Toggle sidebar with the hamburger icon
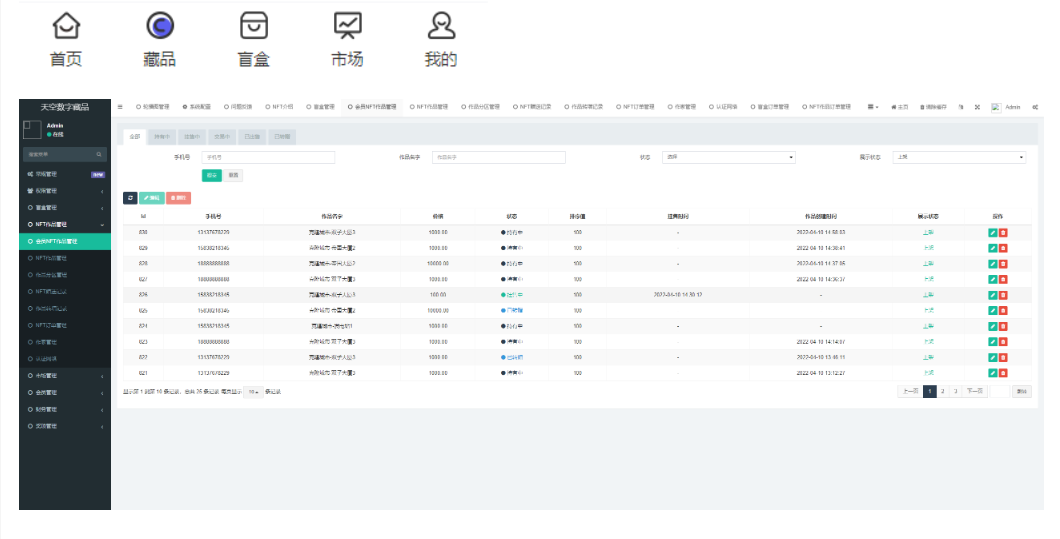 click(120, 107)
